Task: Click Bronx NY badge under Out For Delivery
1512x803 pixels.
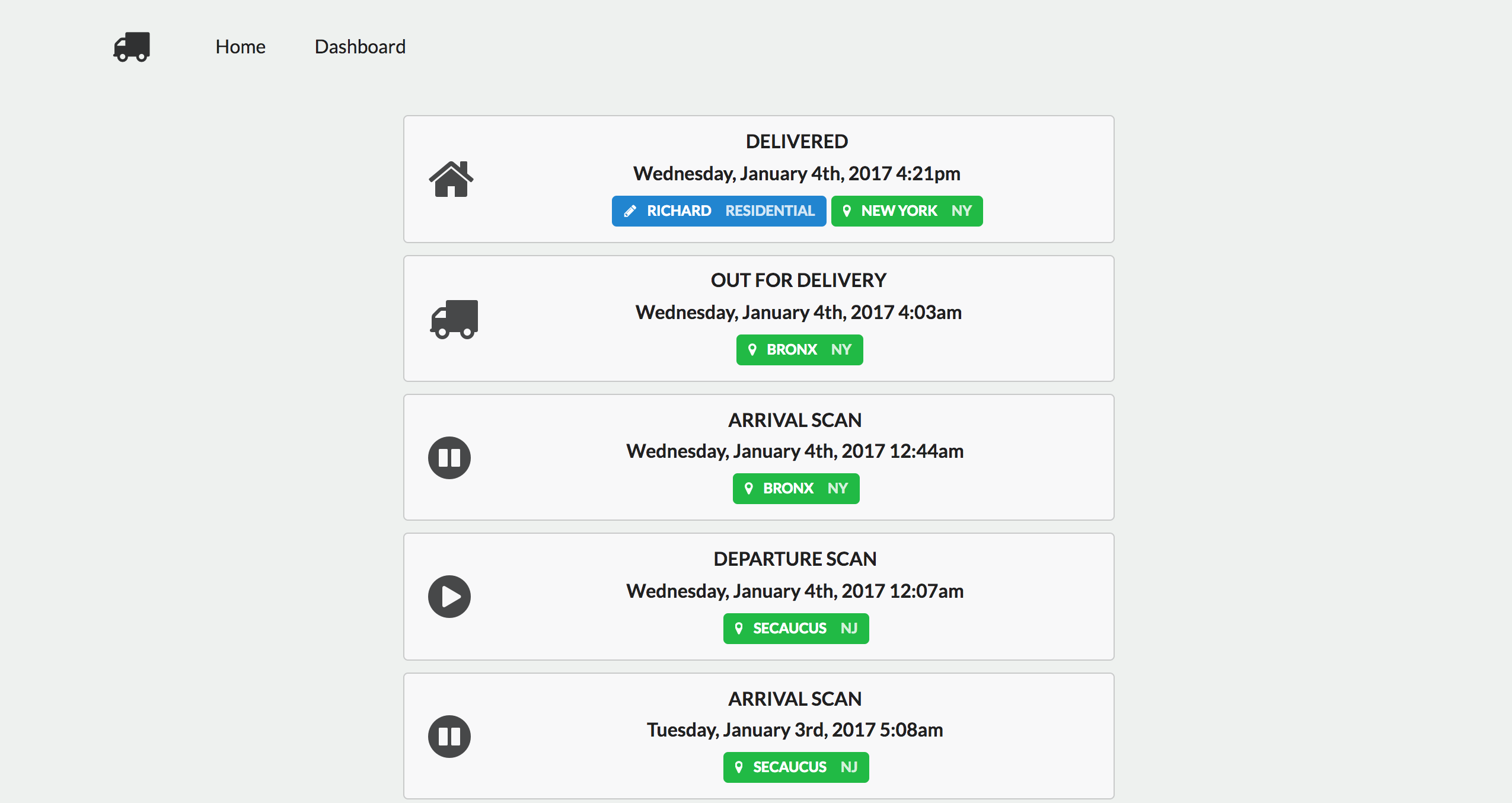Action: (799, 350)
